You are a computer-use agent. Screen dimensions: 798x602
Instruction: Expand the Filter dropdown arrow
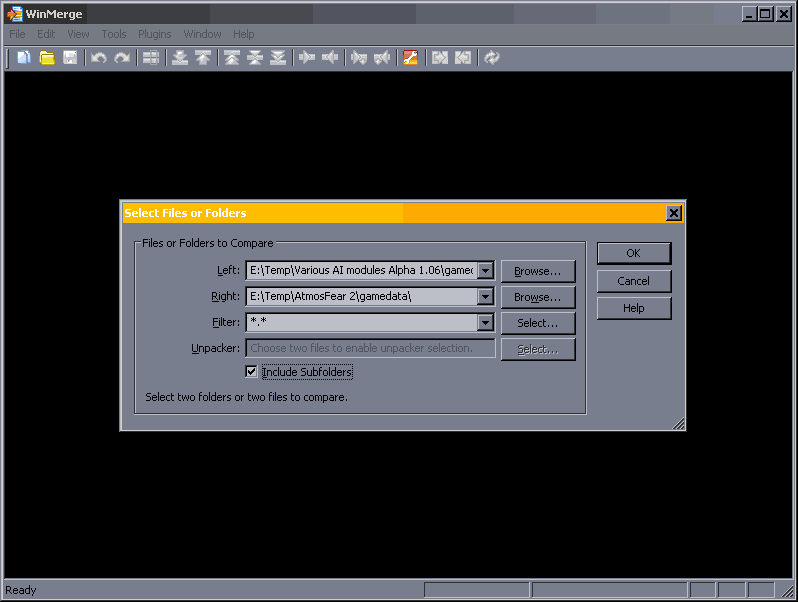[x=486, y=322]
